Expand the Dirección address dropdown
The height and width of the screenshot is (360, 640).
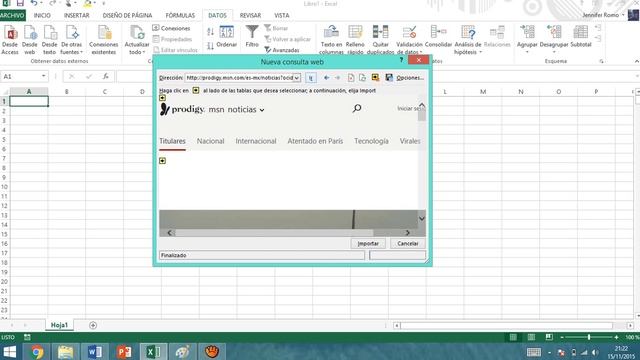297,78
